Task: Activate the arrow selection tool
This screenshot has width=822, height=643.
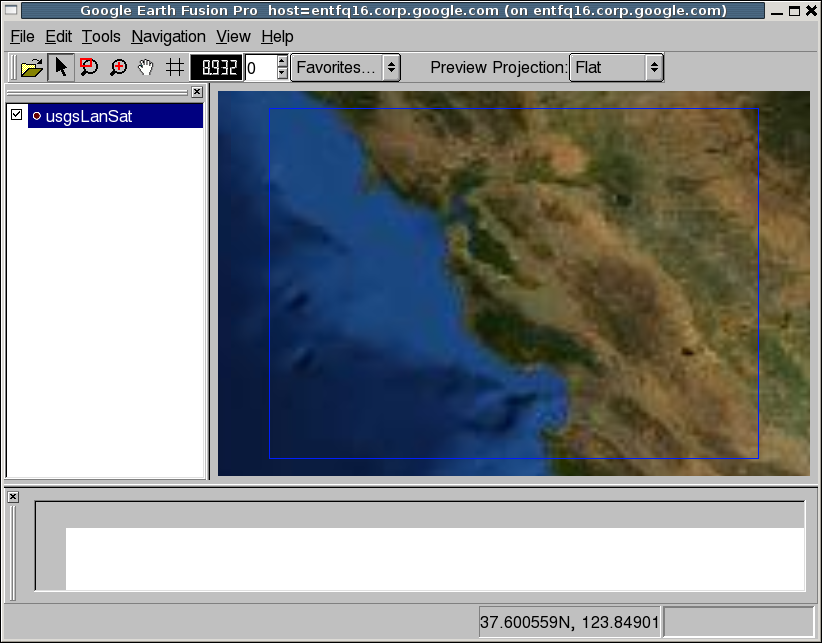Action: (61, 67)
